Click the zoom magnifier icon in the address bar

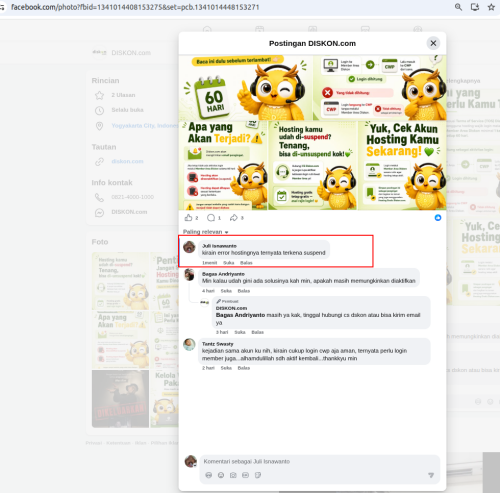pyautogui.click(x=458, y=7)
